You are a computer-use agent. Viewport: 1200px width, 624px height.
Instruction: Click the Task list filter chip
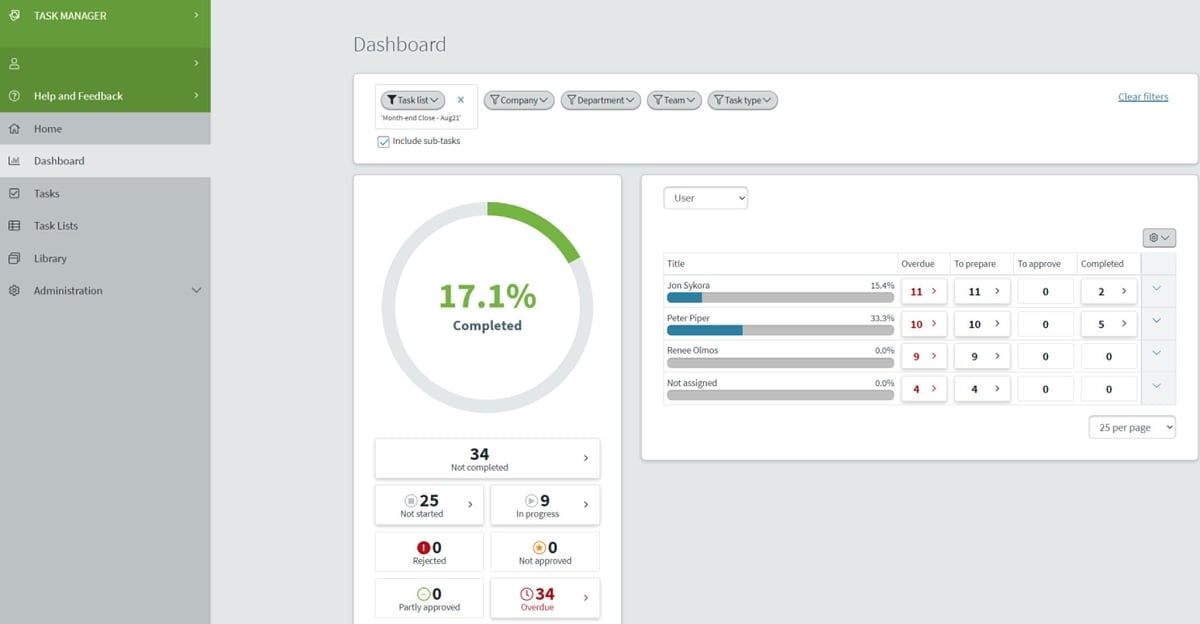[414, 99]
